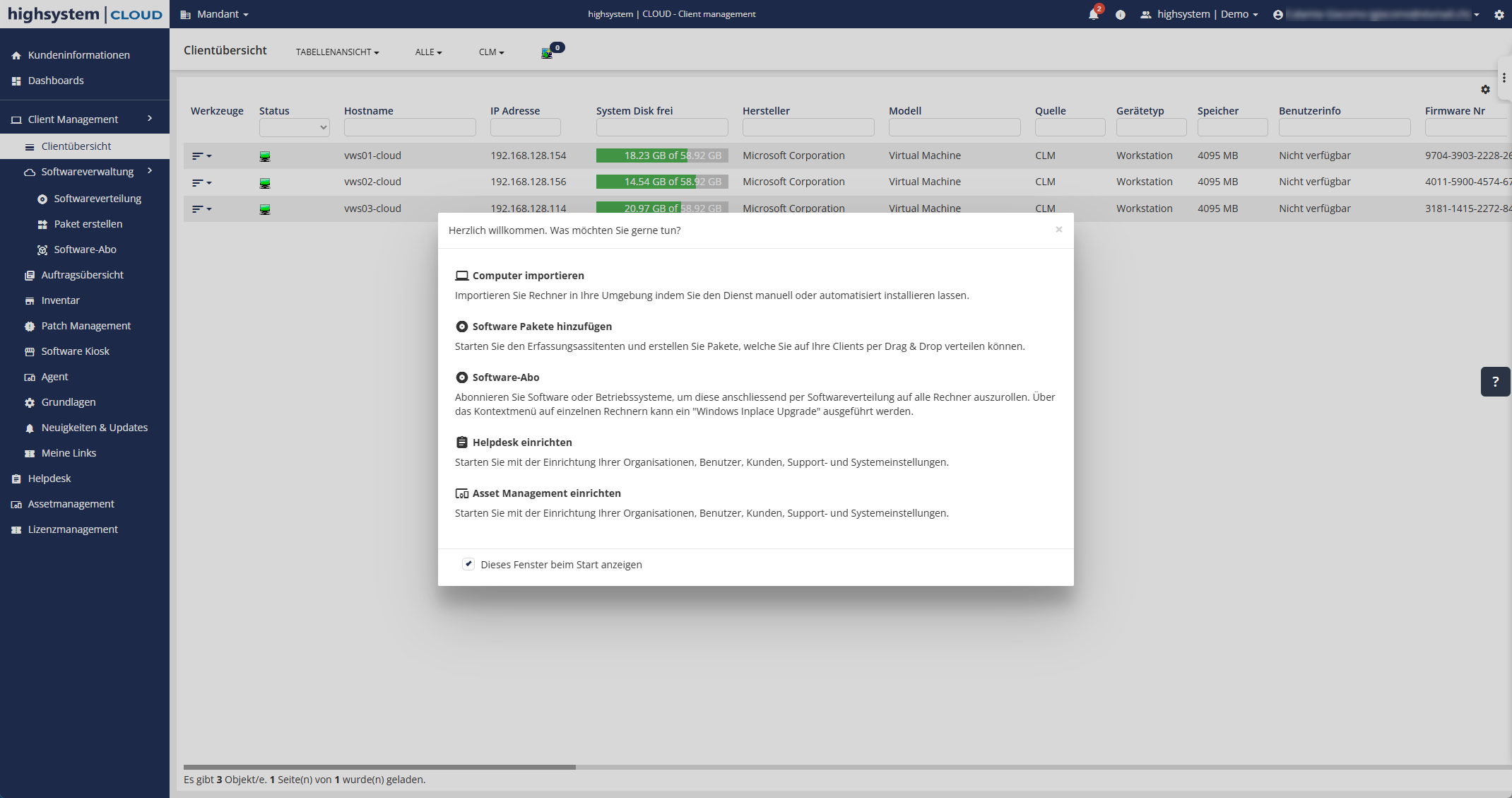Click status monitor icon for vws03-cloud
Image resolution: width=1512 pixels, height=798 pixels.
coord(265,209)
